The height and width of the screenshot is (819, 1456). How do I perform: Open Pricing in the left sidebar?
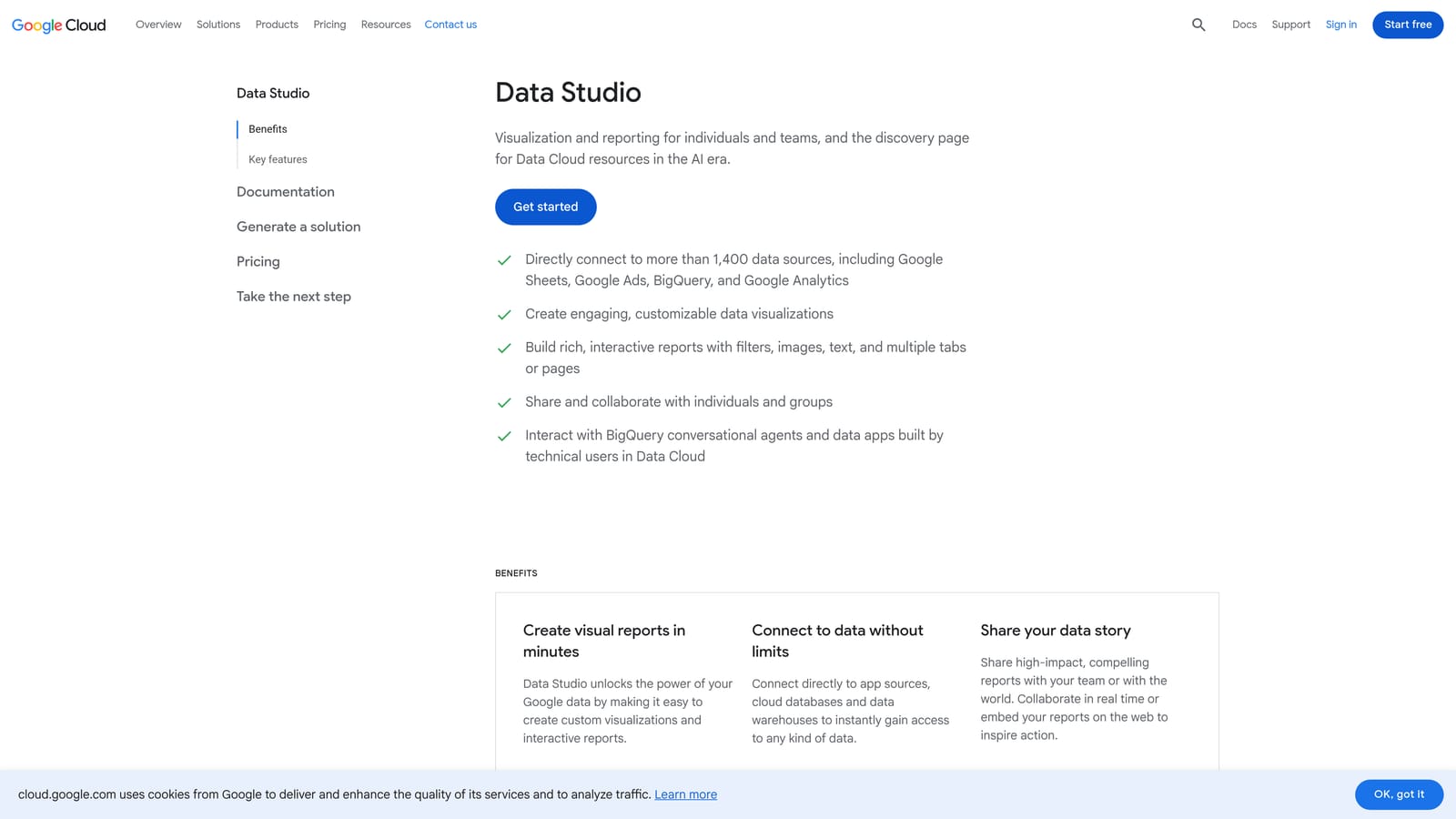(x=258, y=261)
